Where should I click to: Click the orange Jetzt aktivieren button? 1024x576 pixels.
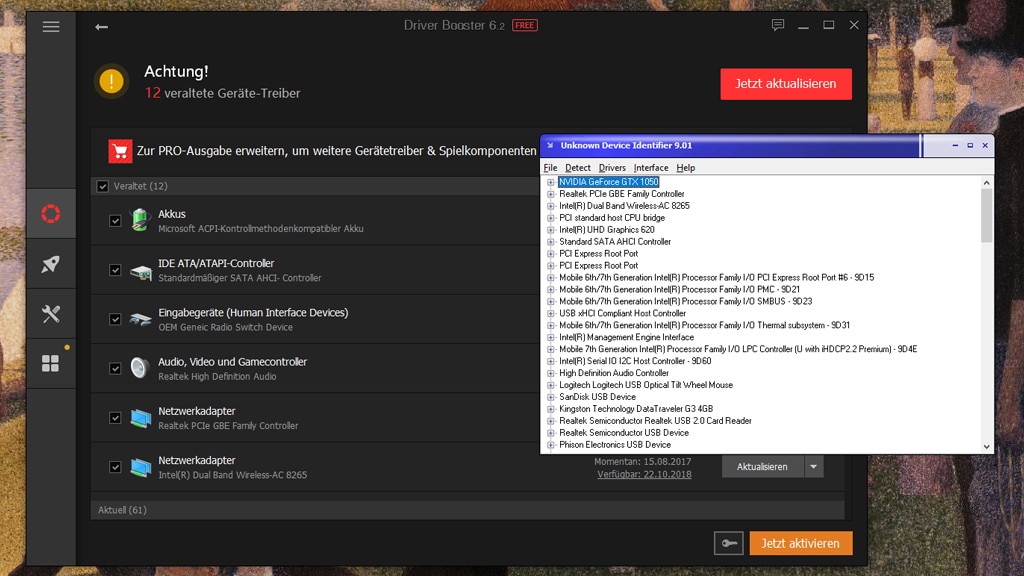coord(800,543)
